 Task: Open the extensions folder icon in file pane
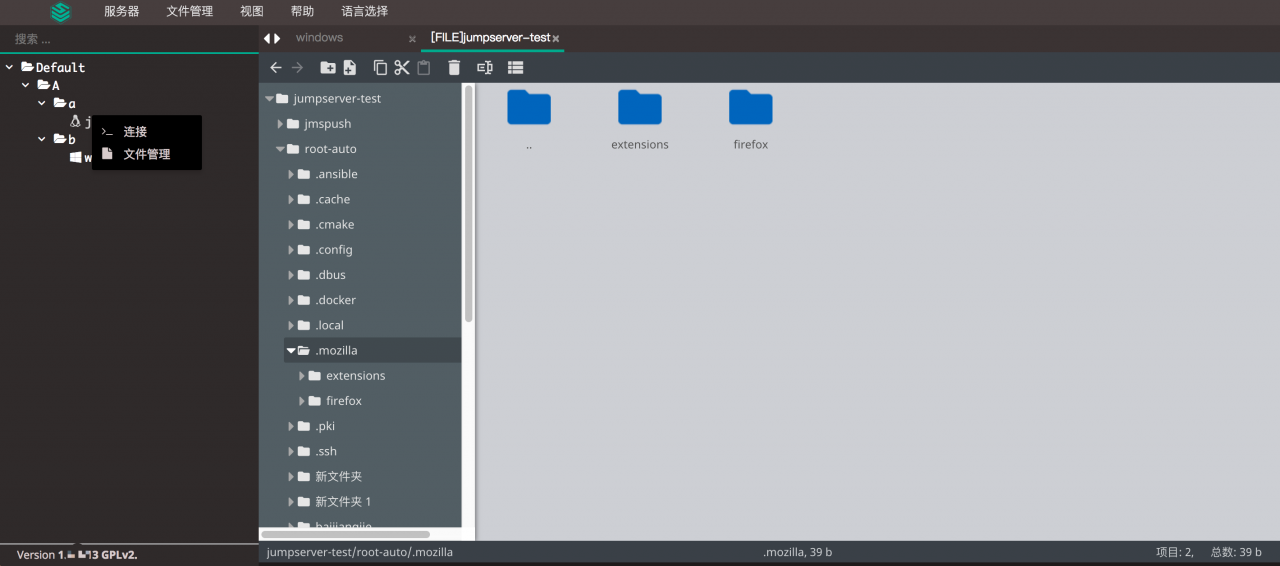[x=640, y=108]
